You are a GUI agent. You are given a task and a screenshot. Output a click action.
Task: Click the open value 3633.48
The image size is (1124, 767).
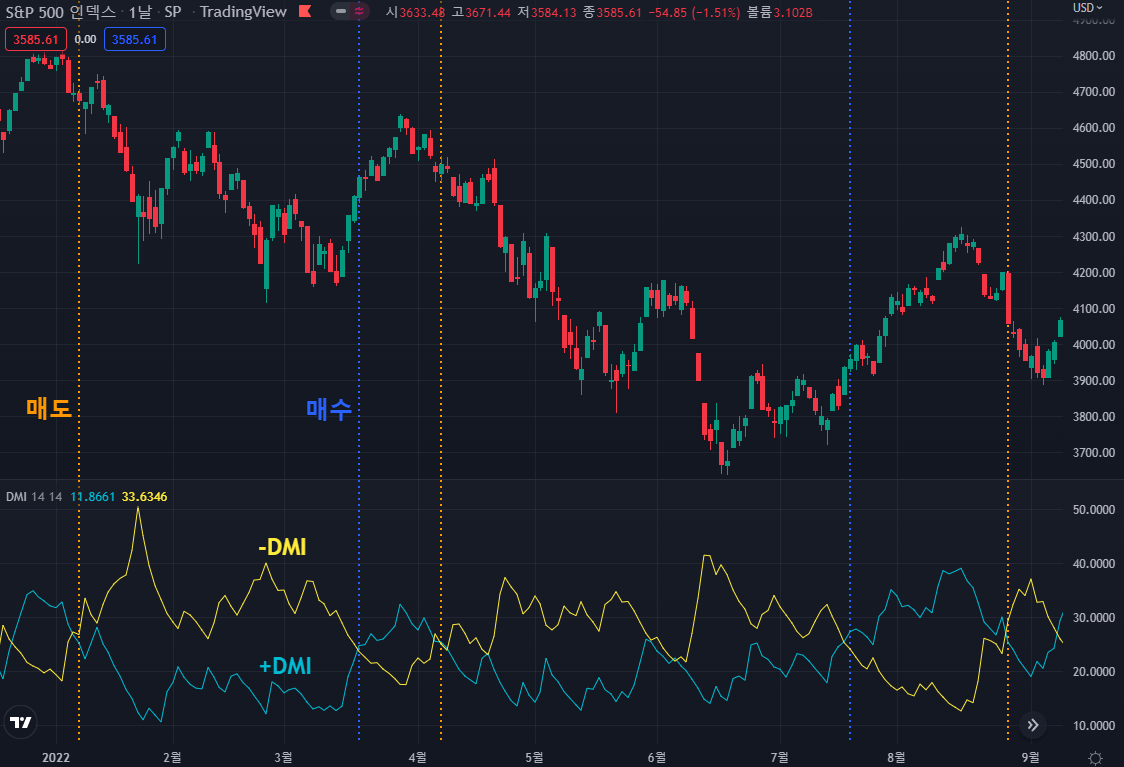pos(422,12)
